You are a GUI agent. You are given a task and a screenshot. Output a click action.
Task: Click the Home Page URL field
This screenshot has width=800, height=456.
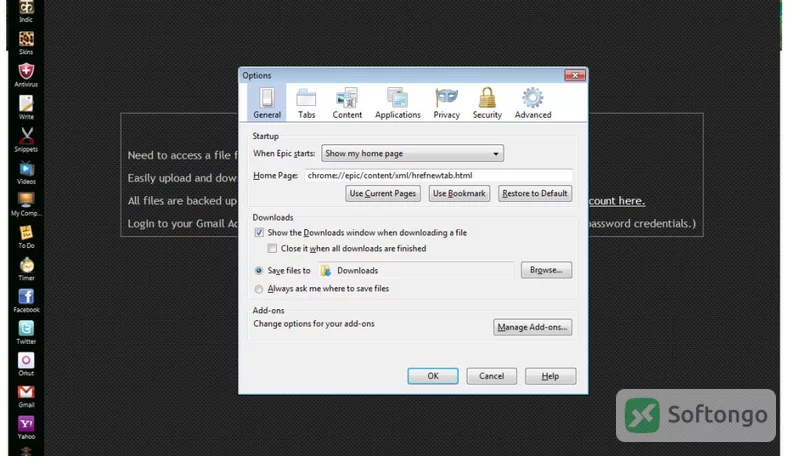pos(438,175)
